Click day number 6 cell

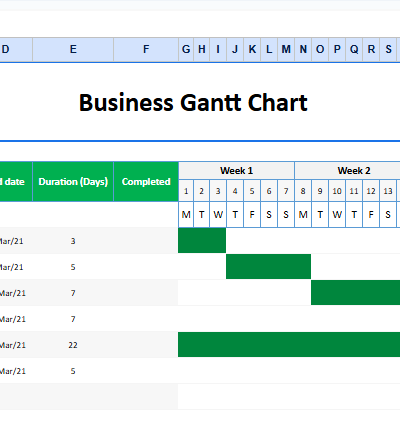coord(269,191)
